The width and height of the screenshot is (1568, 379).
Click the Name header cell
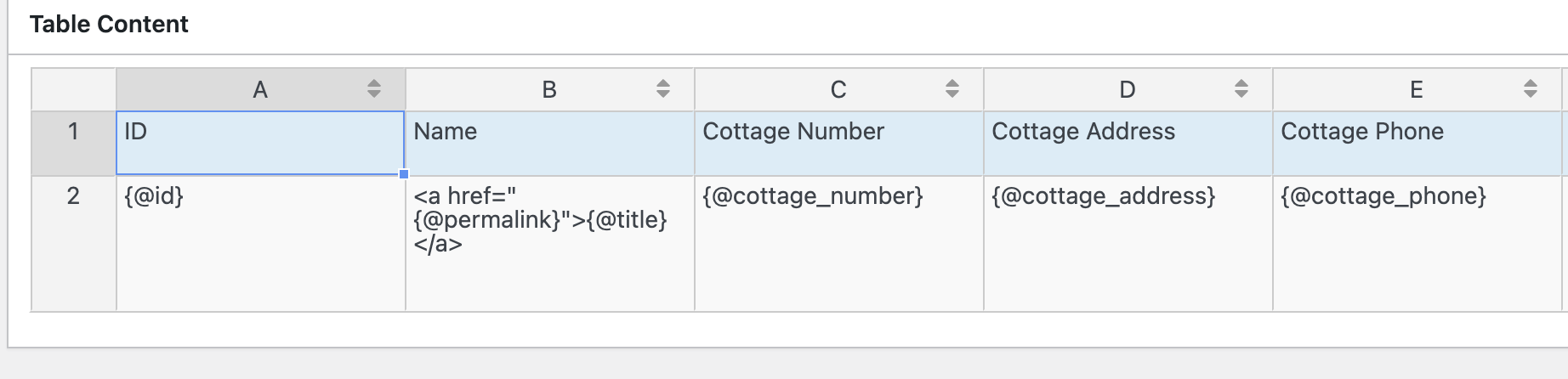click(x=549, y=143)
